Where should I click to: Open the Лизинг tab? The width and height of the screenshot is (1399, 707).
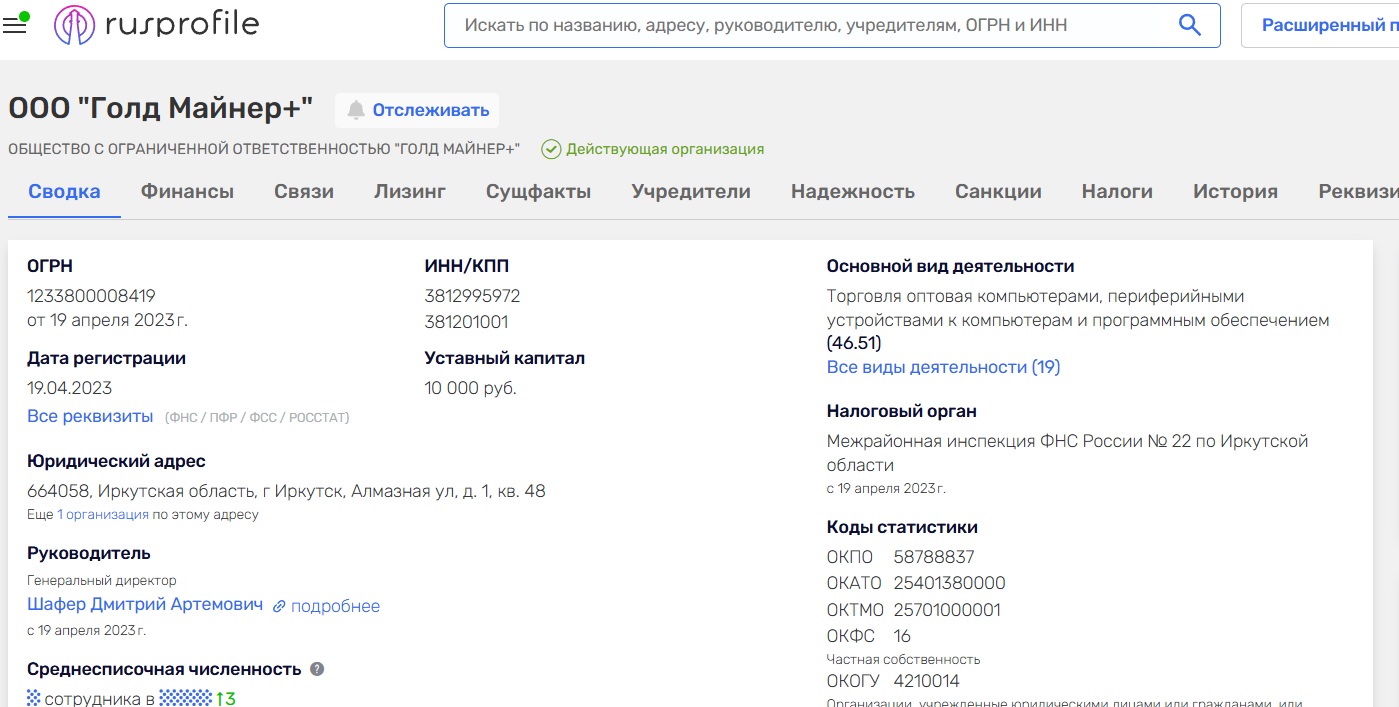point(410,192)
